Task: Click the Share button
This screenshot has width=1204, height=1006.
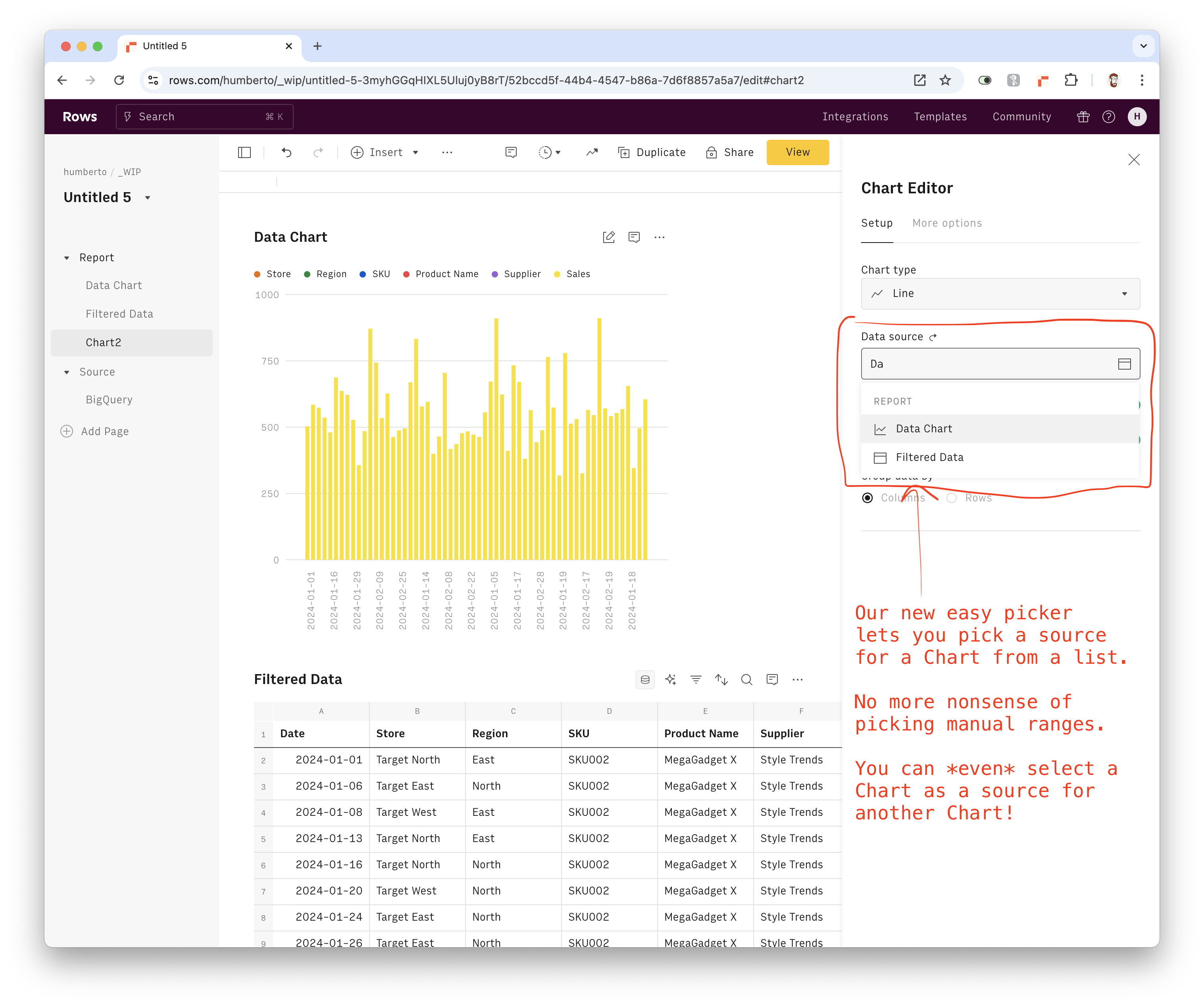Action: coord(730,152)
